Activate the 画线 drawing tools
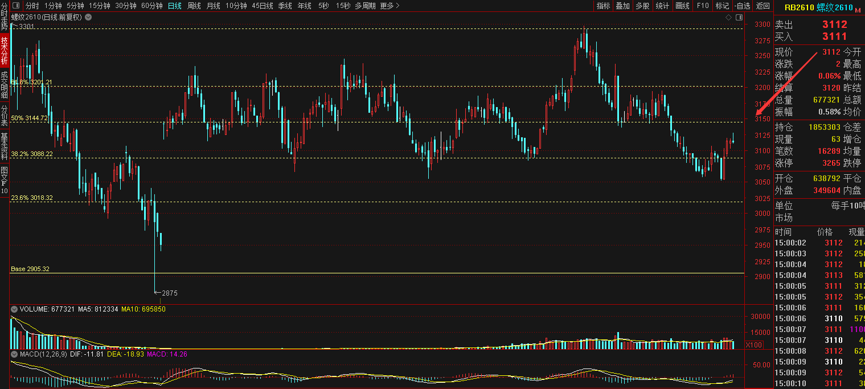 pyautogui.click(x=682, y=6)
